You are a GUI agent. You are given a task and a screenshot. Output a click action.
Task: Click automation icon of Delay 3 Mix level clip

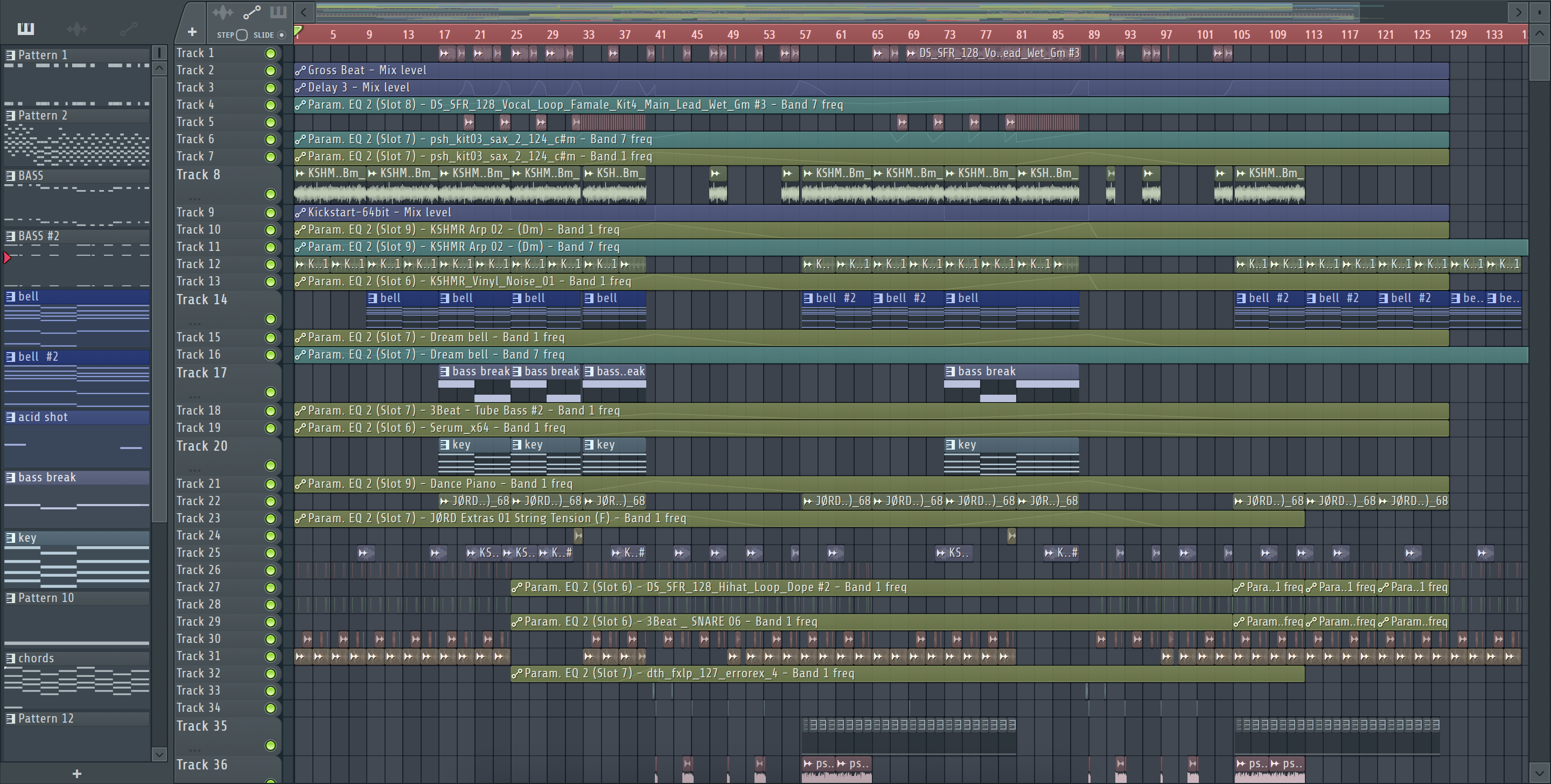pos(301,88)
